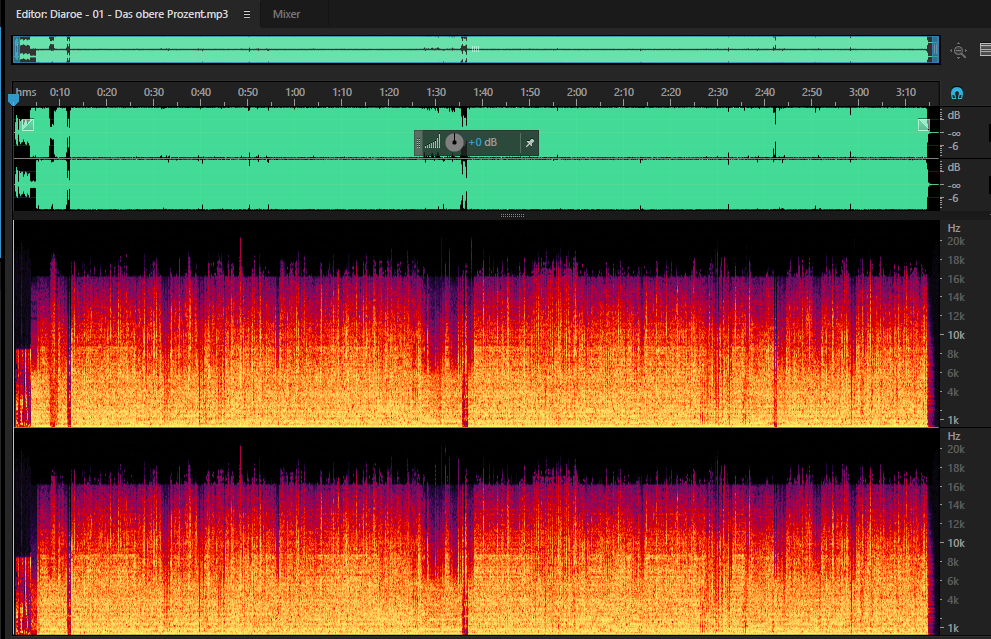The image size is (991, 639).
Task: Grab the HUD dotted grip handle
Action: [x=418, y=143]
